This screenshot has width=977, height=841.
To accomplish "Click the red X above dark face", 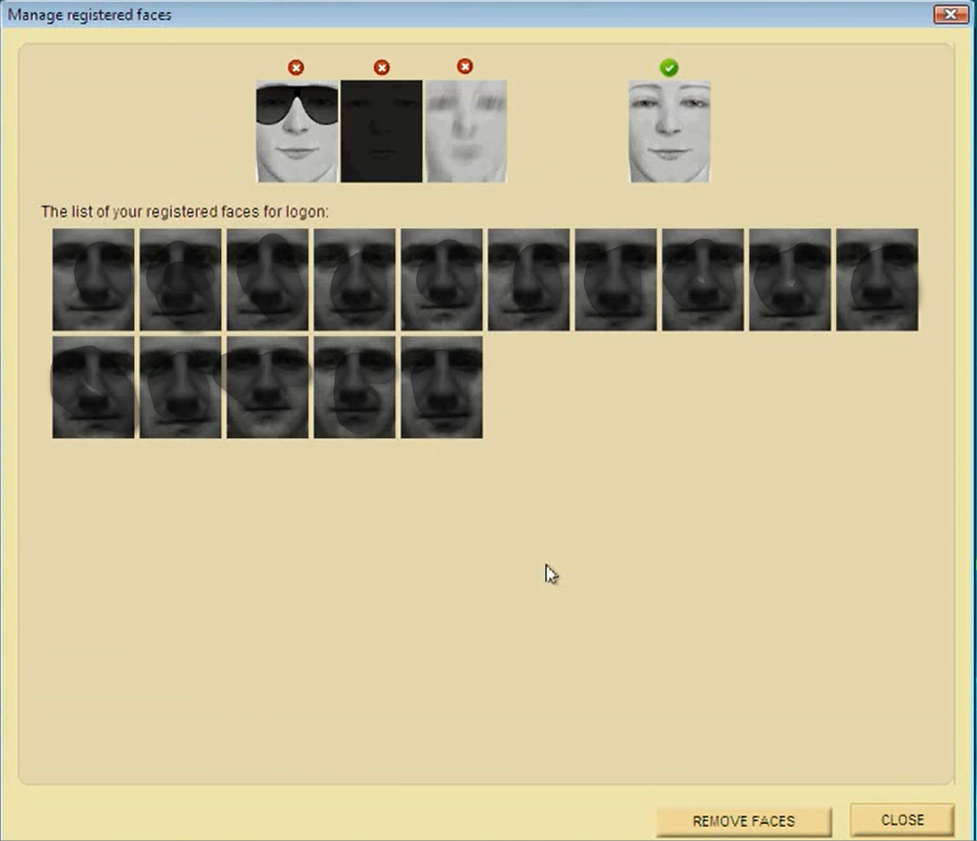I will pyautogui.click(x=382, y=67).
